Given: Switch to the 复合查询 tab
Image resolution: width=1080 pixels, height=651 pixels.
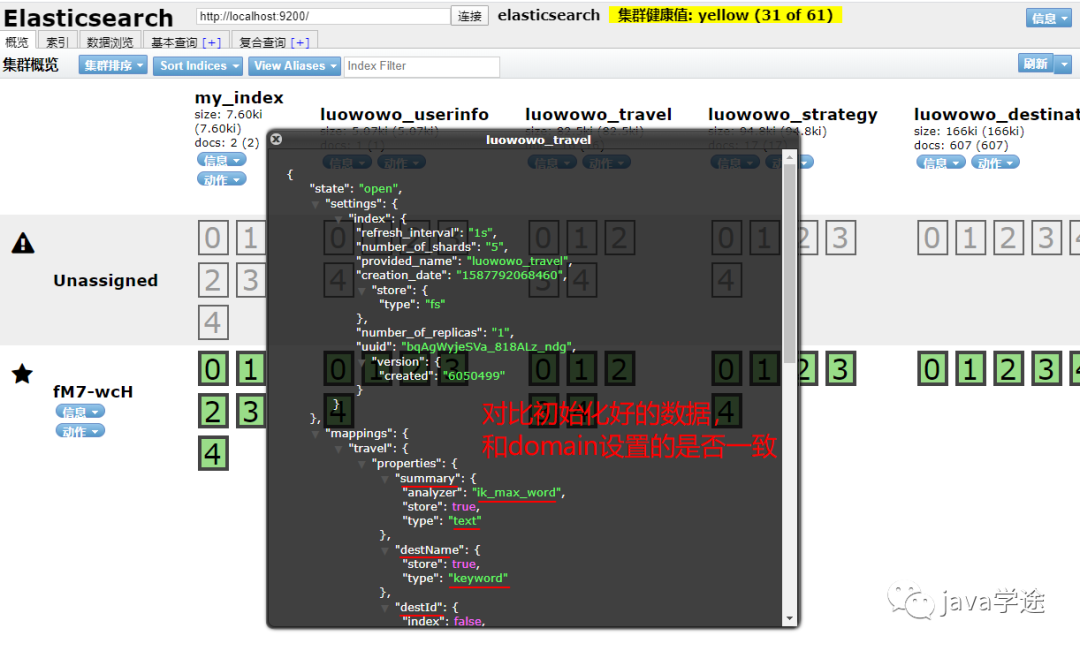Looking at the screenshot, I should tap(275, 42).
